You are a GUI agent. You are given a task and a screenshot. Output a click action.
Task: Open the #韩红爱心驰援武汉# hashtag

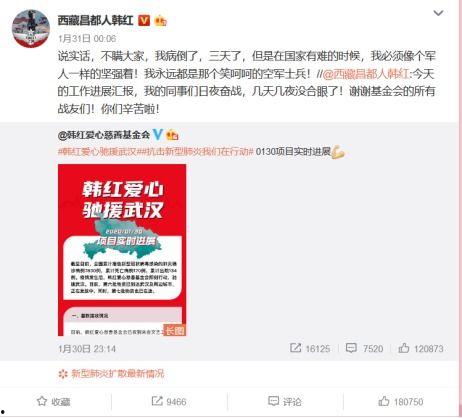click(x=97, y=152)
